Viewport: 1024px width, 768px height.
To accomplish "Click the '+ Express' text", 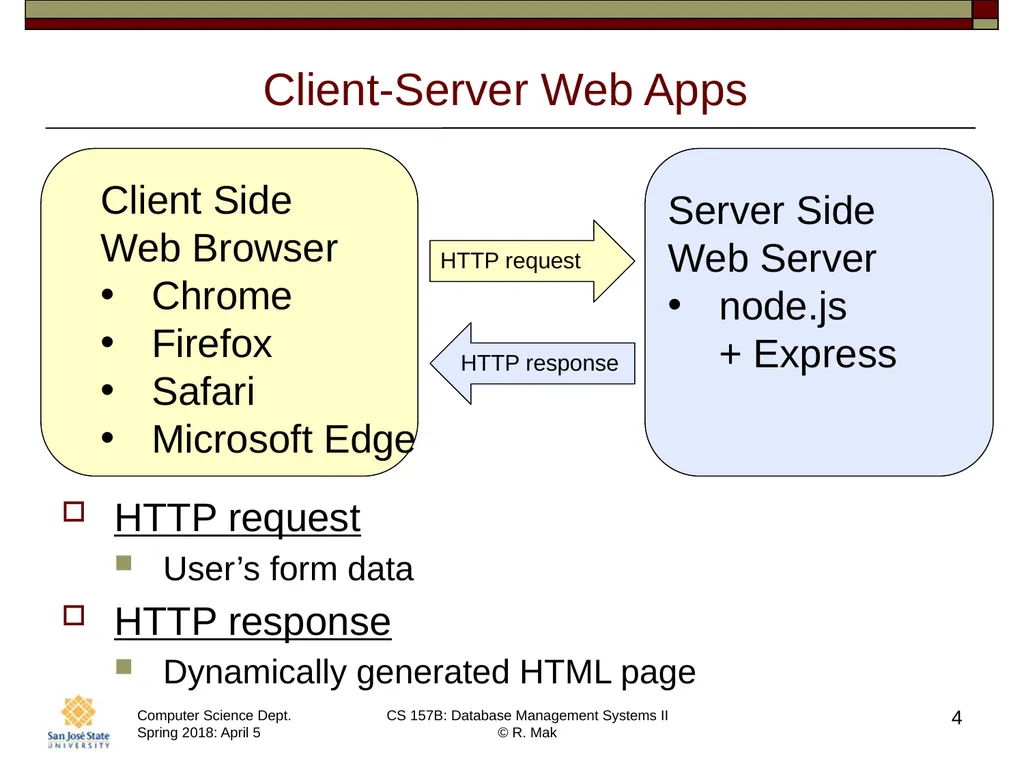I will tap(808, 355).
